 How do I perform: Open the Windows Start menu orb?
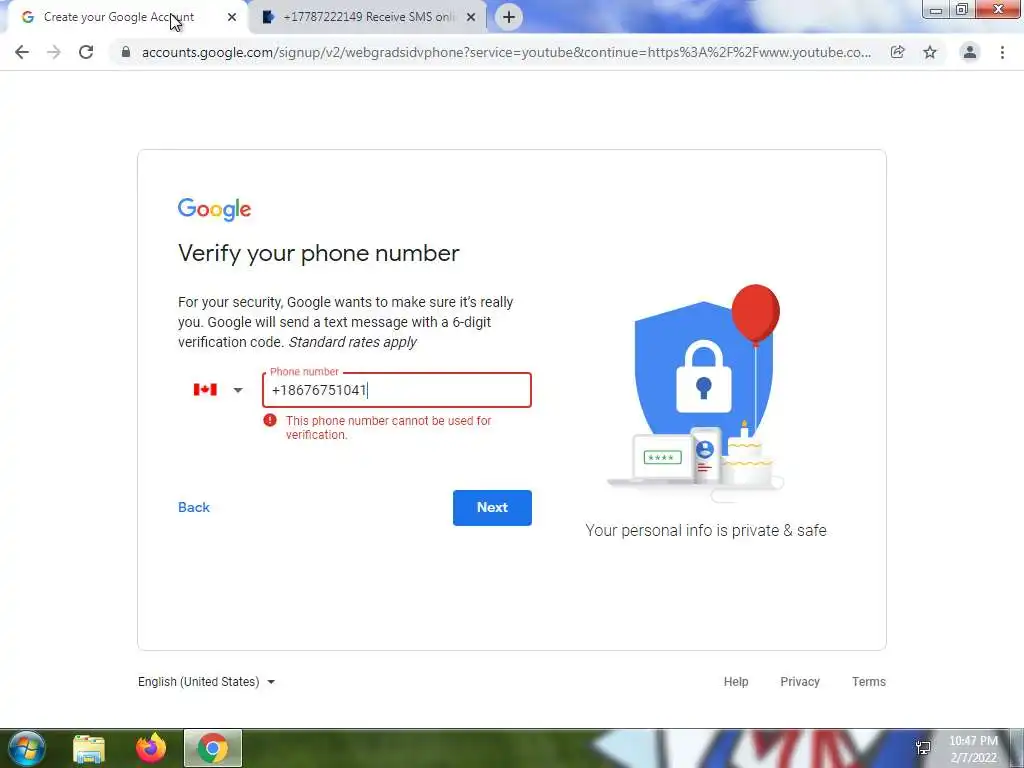(27, 748)
